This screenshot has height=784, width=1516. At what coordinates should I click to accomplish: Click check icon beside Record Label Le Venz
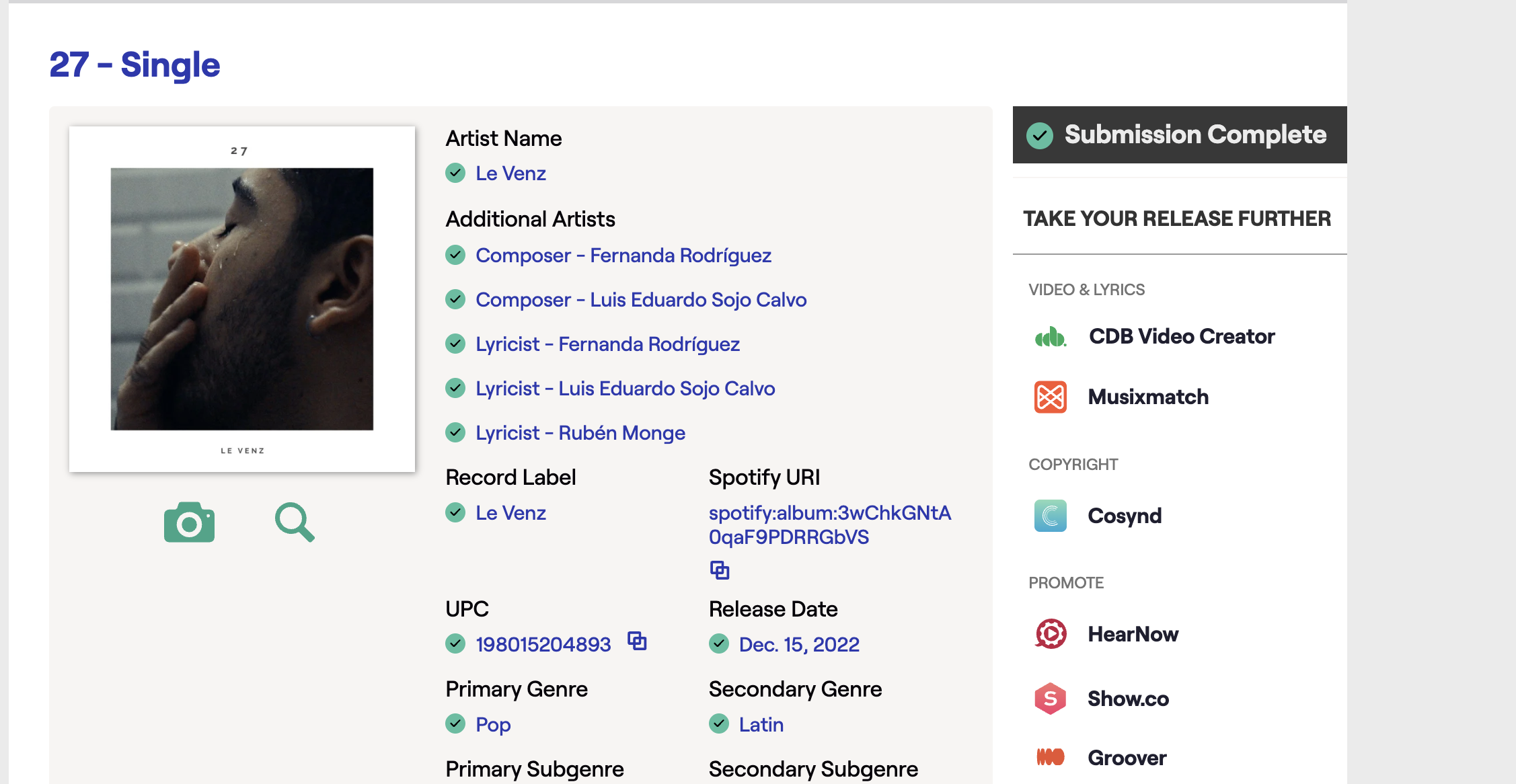455,512
